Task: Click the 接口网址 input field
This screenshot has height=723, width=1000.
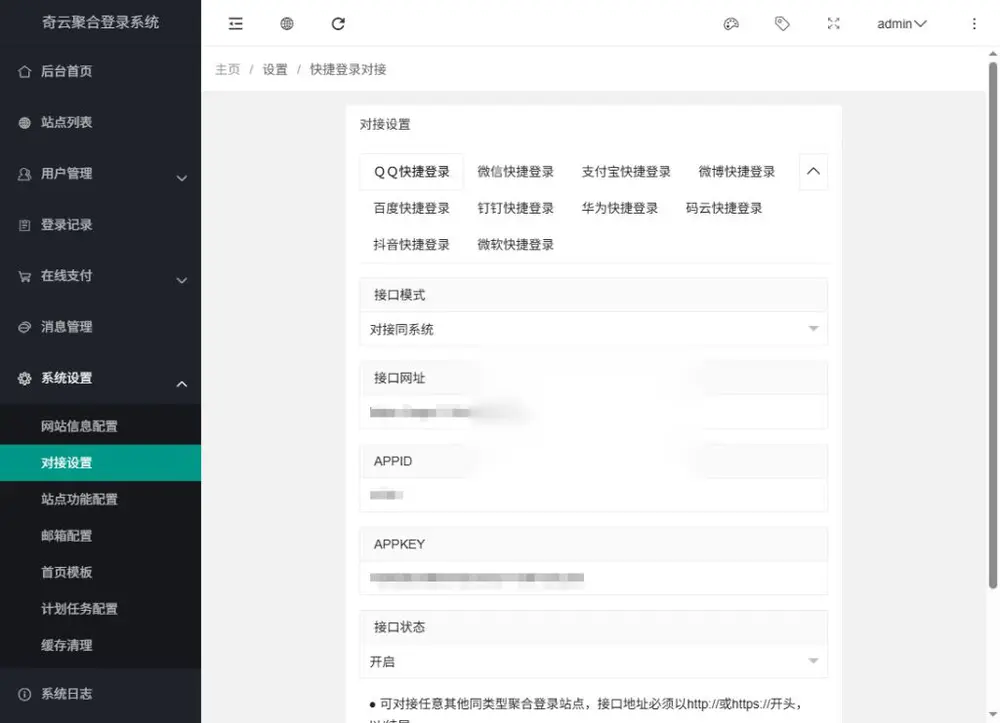Action: 593,412
